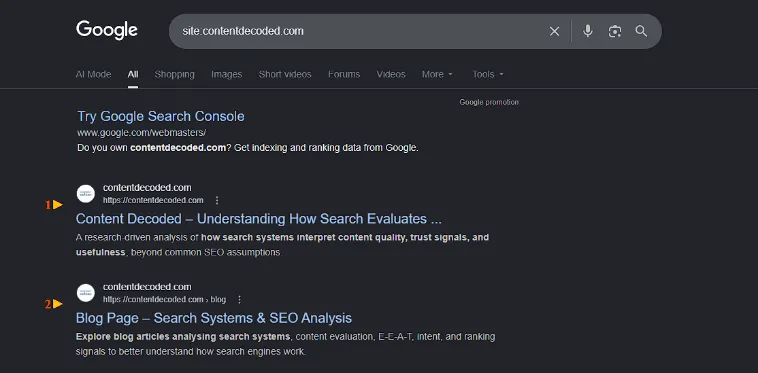This screenshot has height=373, width=758.
Task: Click snippet starting 'A research-driven analysis'
Action: point(282,245)
